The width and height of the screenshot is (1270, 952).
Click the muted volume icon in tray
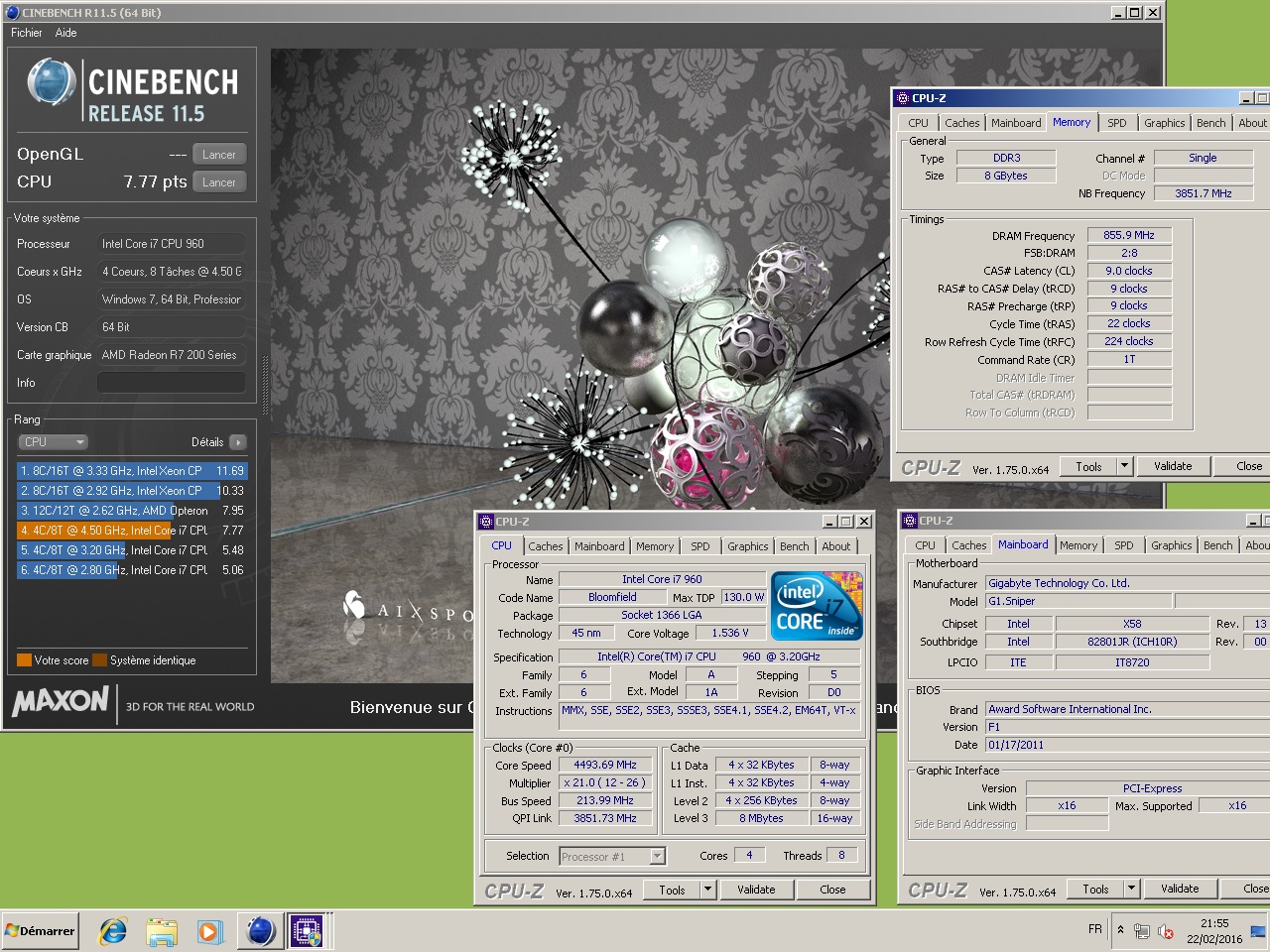coord(1166,931)
